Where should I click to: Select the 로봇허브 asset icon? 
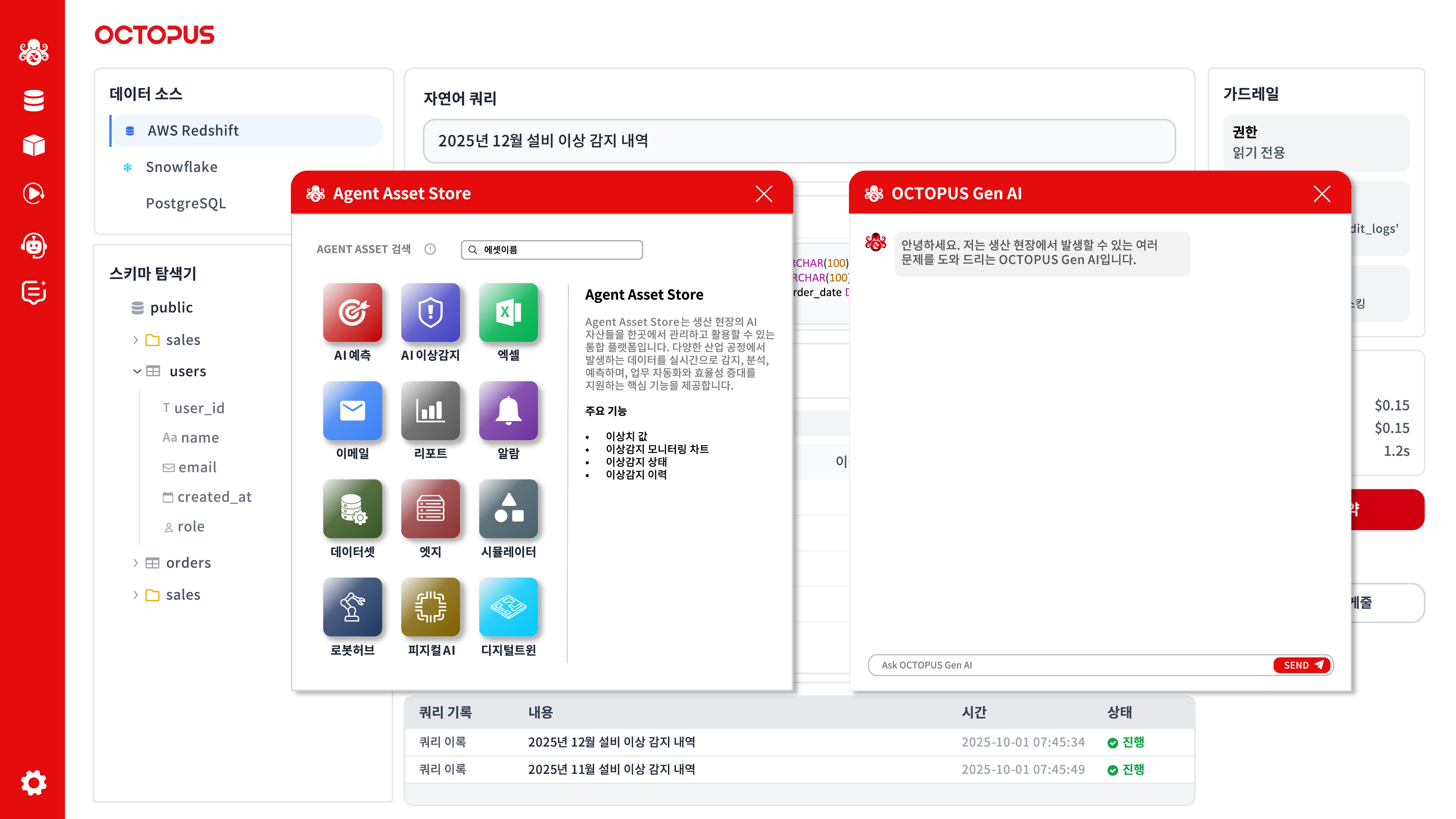click(x=352, y=607)
